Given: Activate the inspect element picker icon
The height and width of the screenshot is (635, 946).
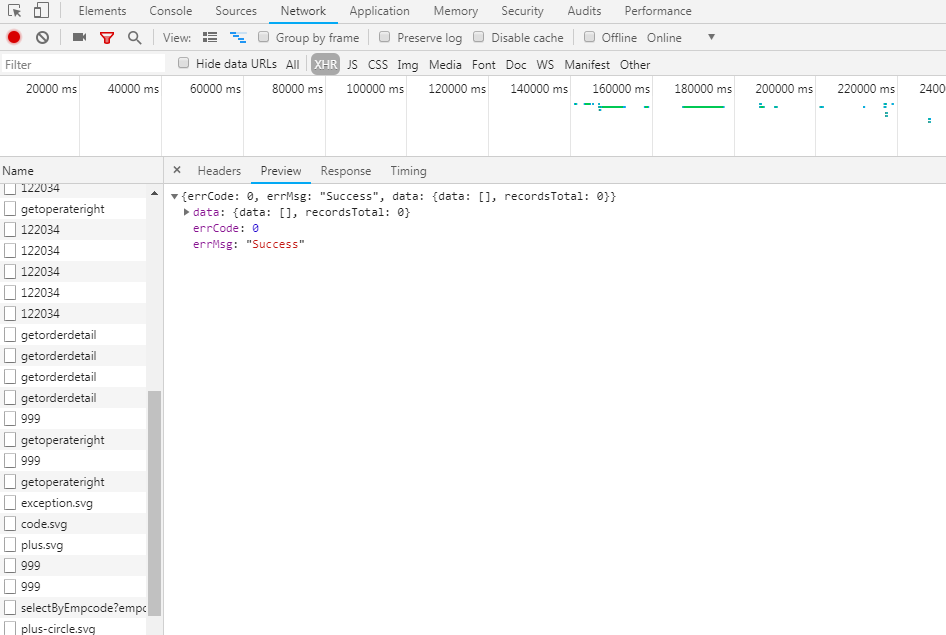Looking at the screenshot, I should [14, 11].
